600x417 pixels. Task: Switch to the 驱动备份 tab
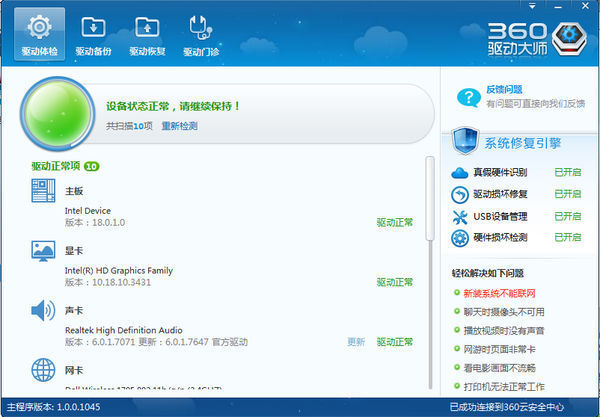tap(93, 36)
